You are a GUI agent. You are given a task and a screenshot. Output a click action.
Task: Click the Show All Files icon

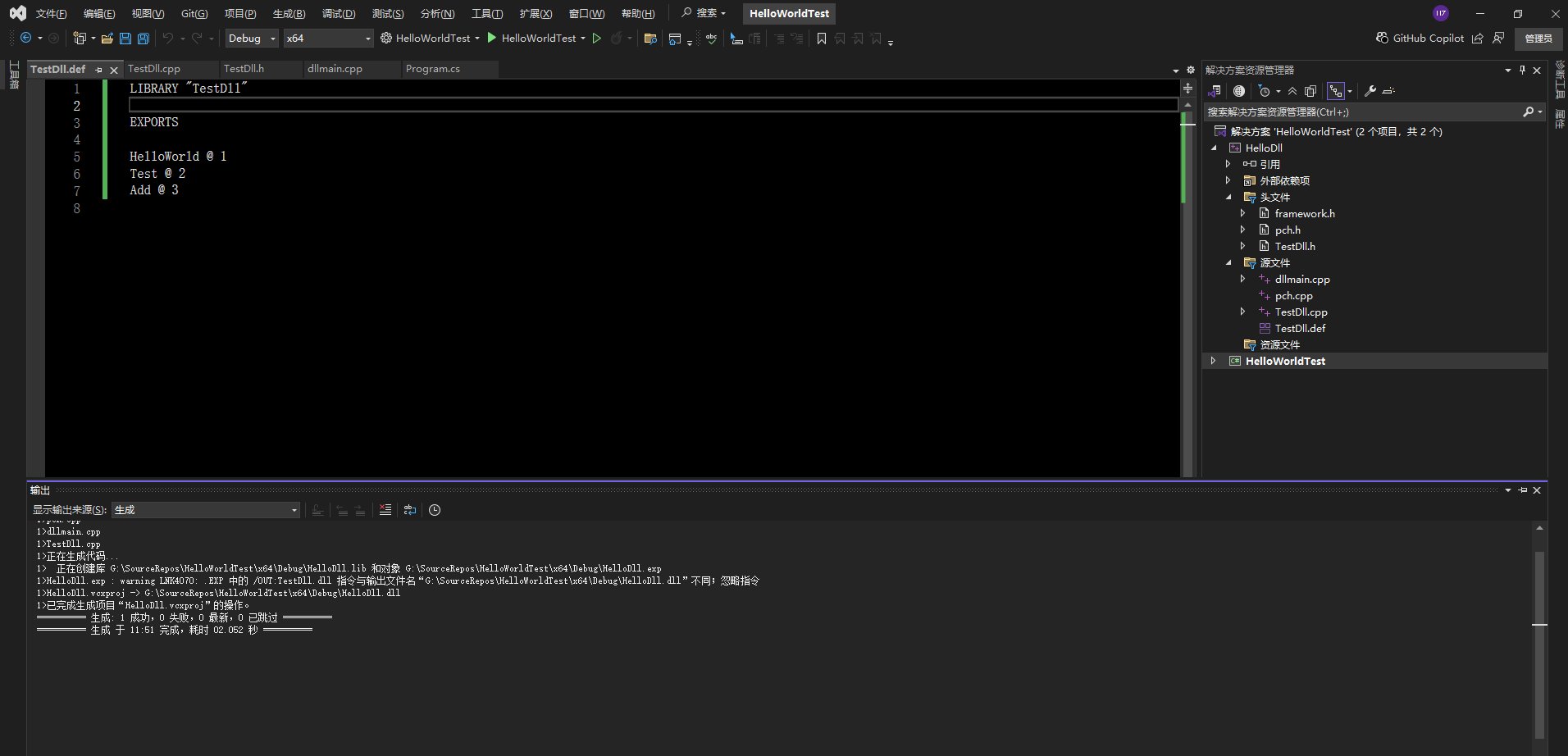point(1310,91)
